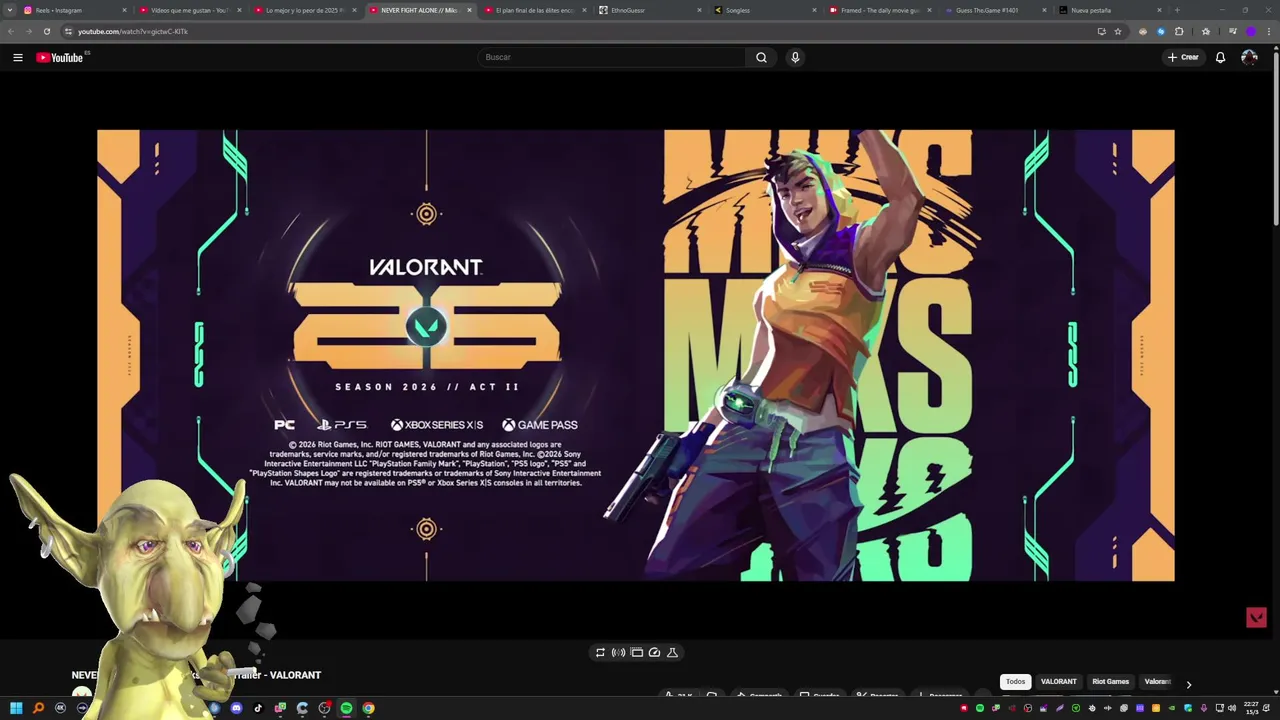The width and height of the screenshot is (1280, 720).
Task: Open Windows search from taskbar
Action: pyautogui.click(x=38, y=708)
